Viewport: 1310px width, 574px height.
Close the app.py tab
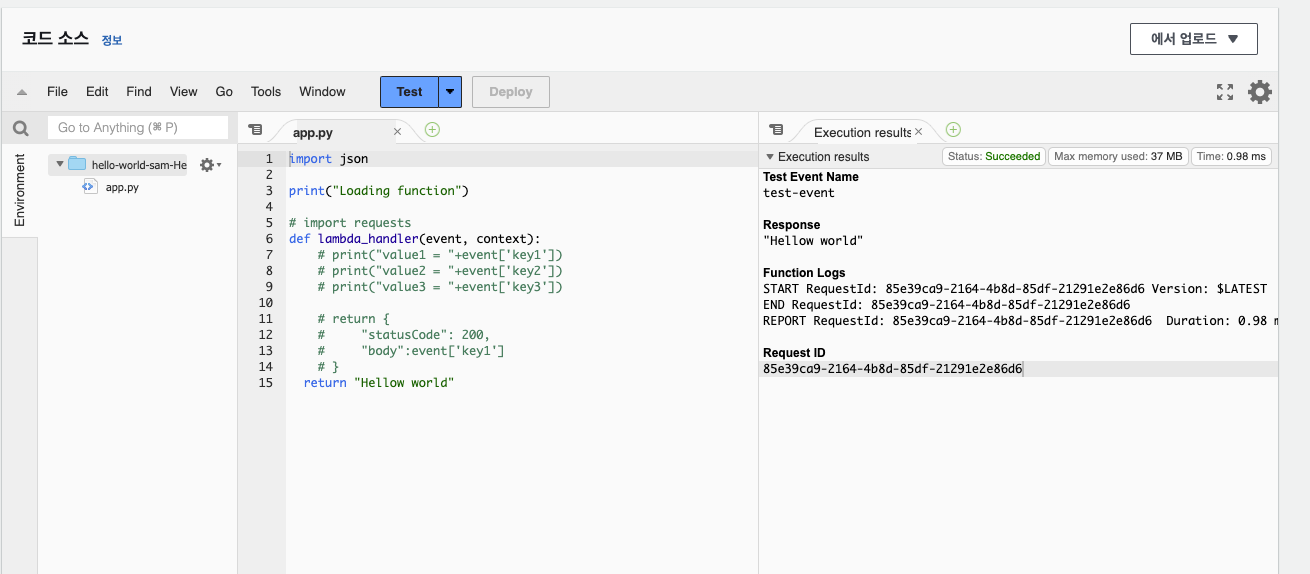pyautogui.click(x=397, y=131)
